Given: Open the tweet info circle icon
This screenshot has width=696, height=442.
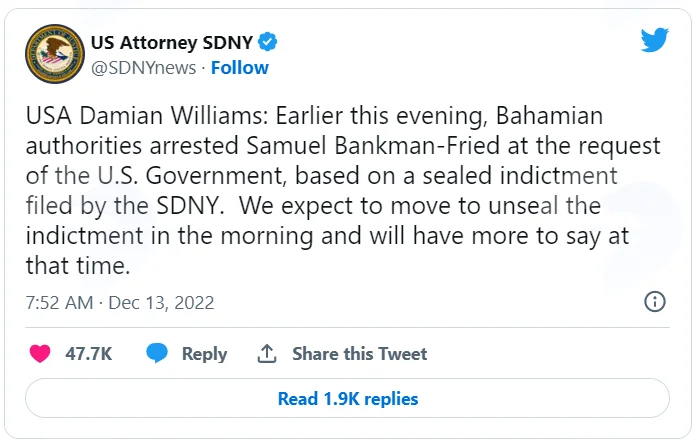Looking at the screenshot, I should click(655, 302).
